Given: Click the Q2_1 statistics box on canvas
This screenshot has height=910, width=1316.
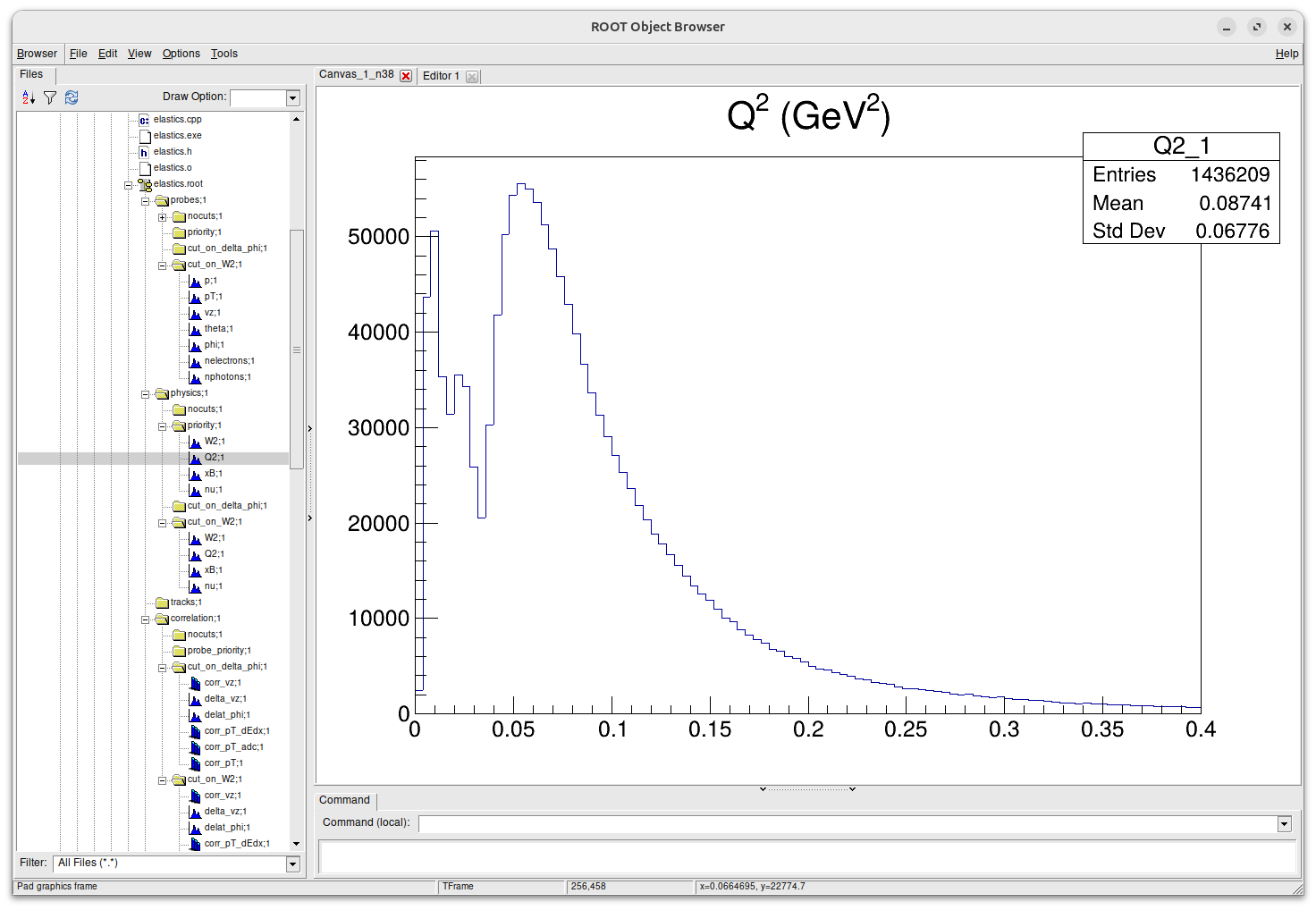Looking at the screenshot, I should [1180, 188].
